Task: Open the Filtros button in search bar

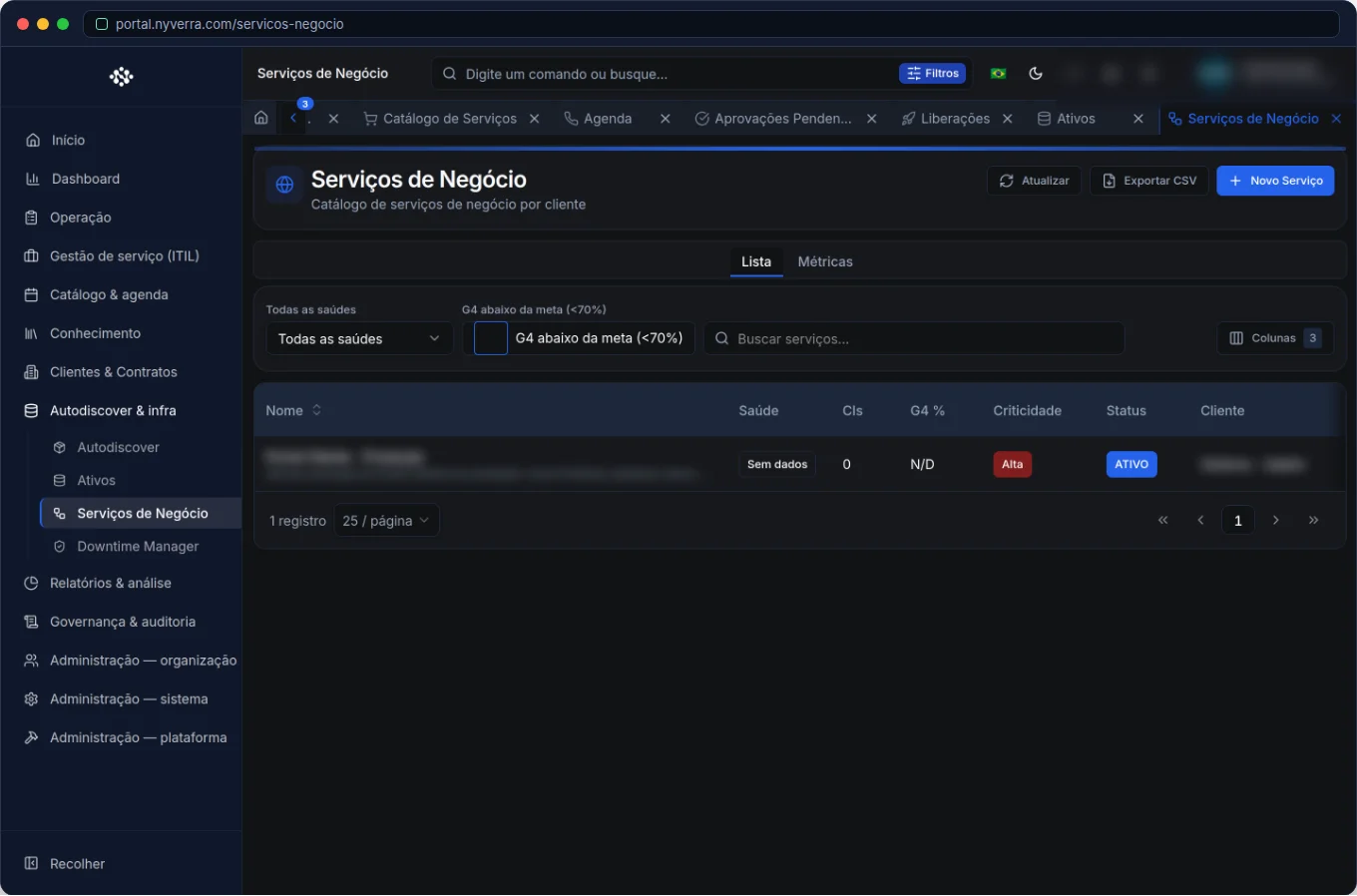Action: [933, 73]
